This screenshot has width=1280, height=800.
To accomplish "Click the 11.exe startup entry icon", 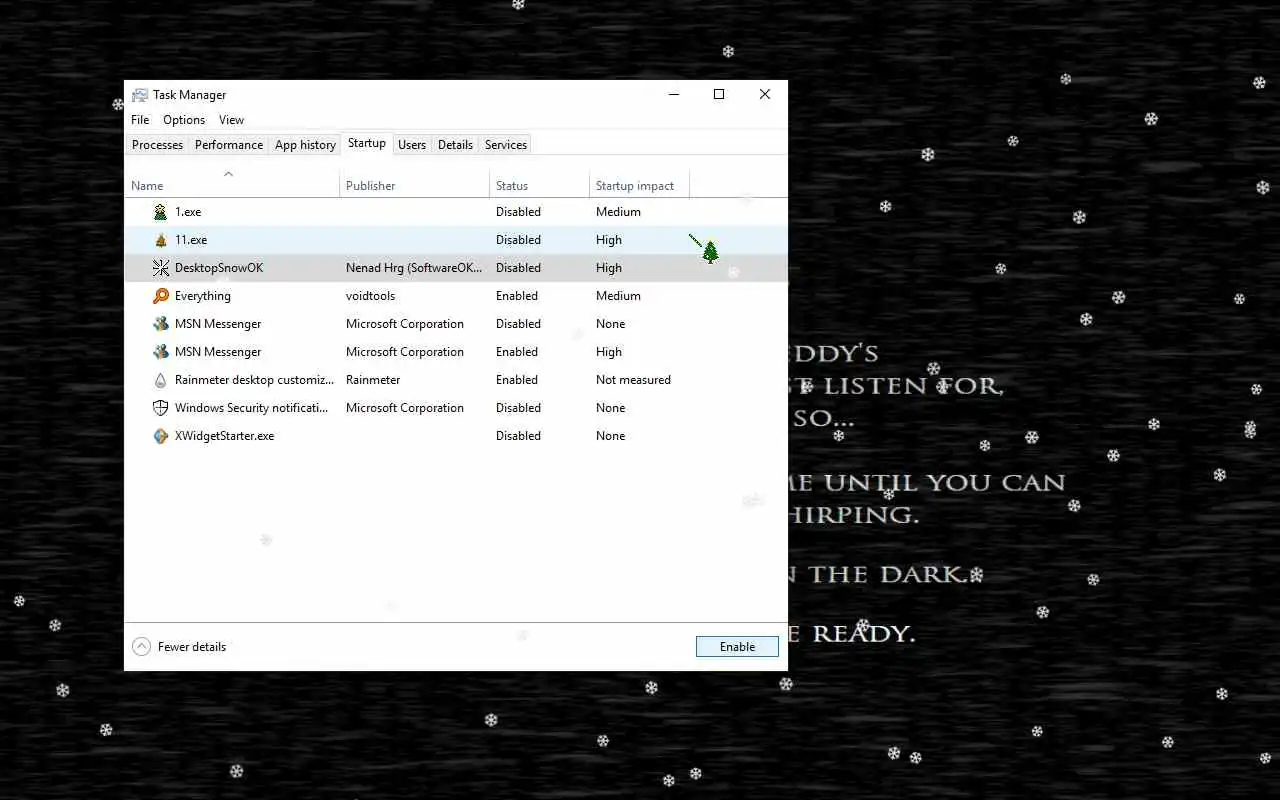I will click(x=160, y=240).
